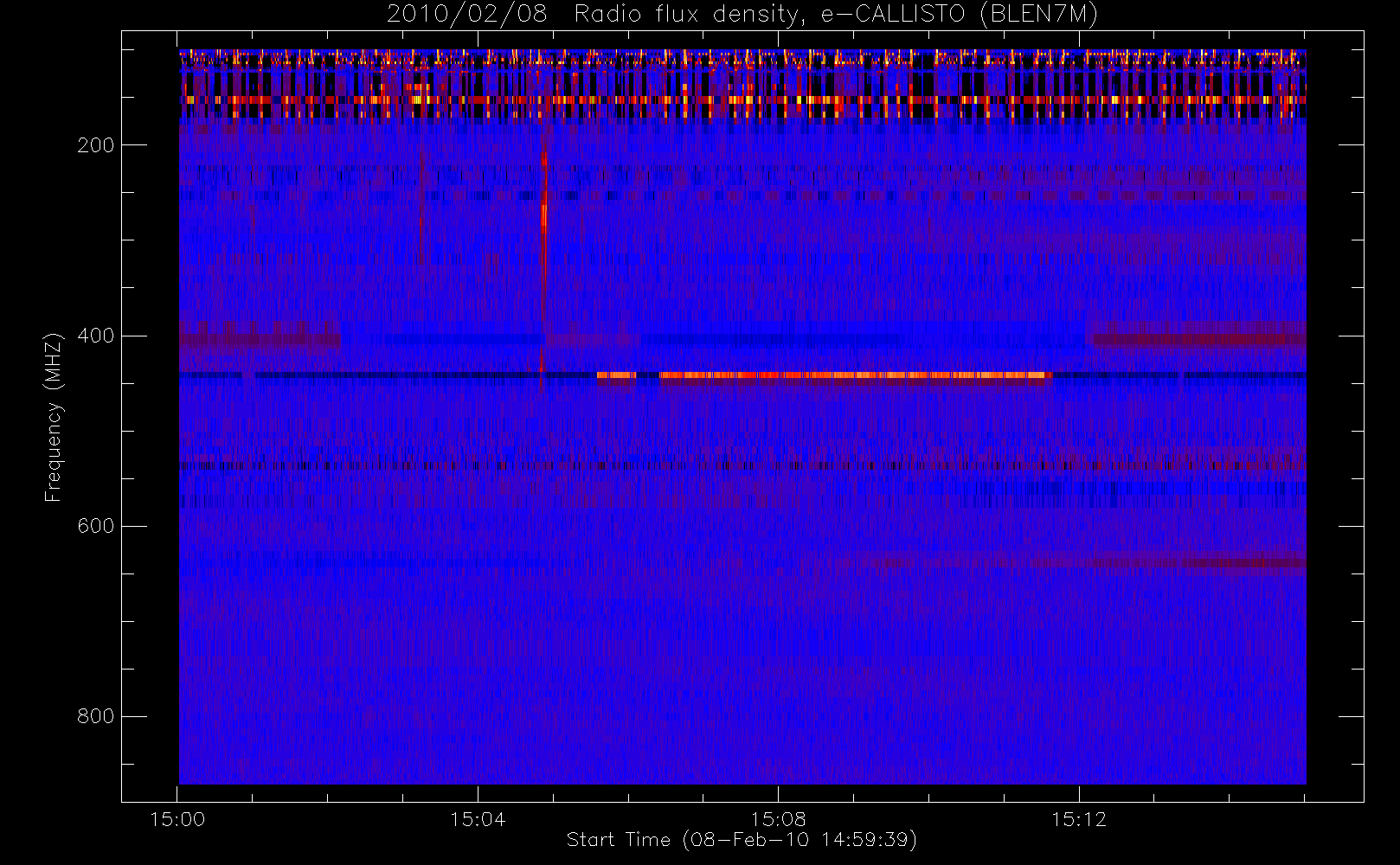This screenshot has height=865, width=1400.
Task: Click the 'Frequency (MHZ)' axis label
Action: pos(54,417)
